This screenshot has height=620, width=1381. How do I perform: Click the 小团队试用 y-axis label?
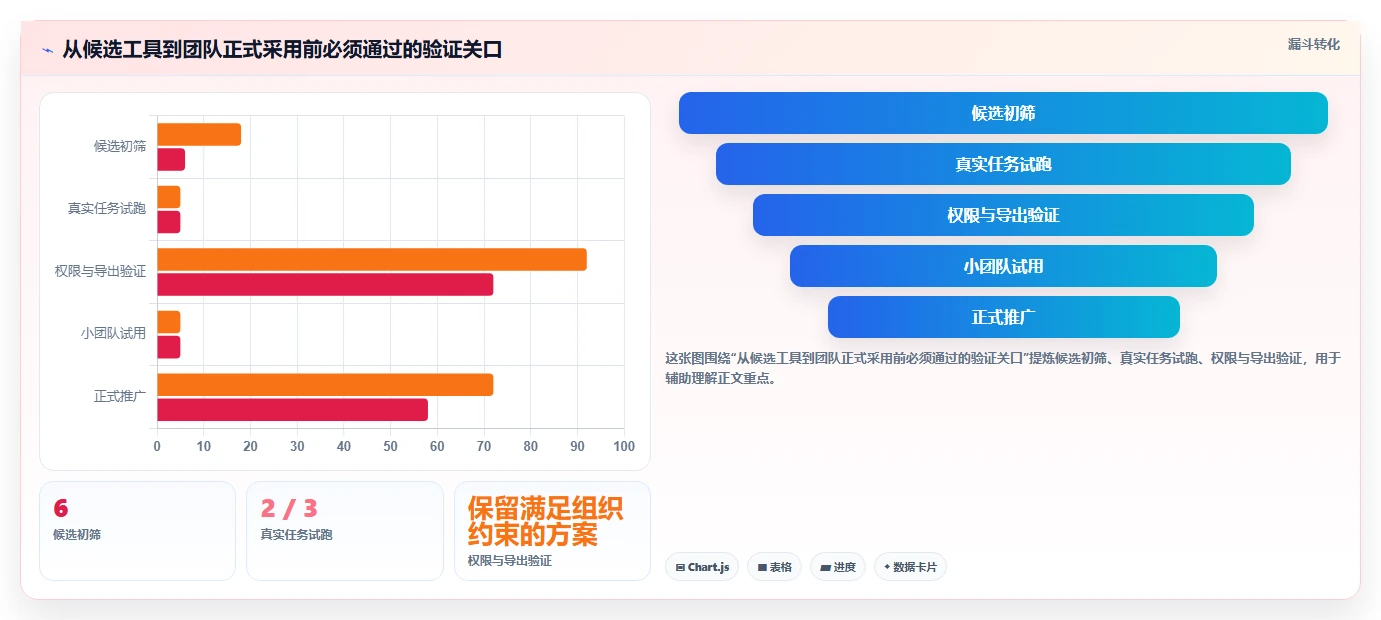tap(114, 334)
